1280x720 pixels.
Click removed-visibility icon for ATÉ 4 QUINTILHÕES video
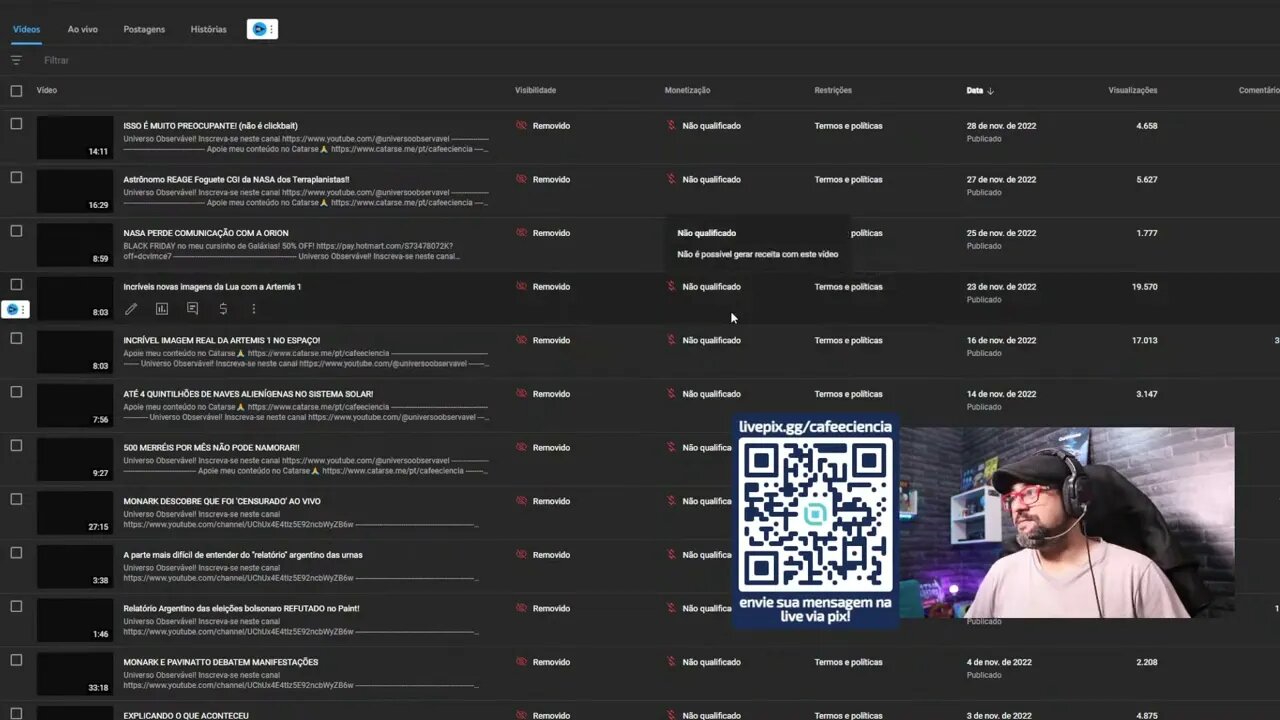pyautogui.click(x=521, y=394)
